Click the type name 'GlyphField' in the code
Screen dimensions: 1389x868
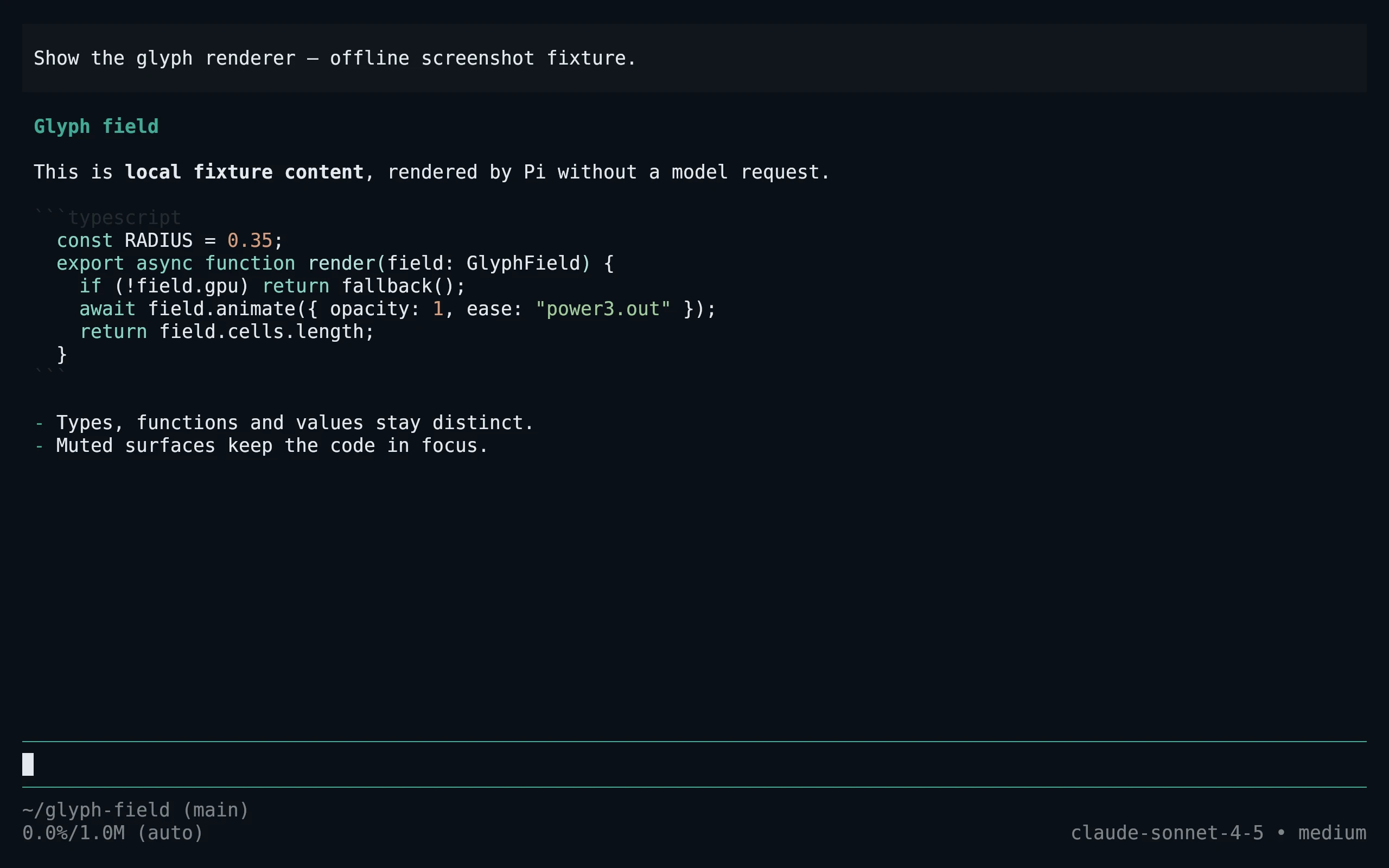pyautogui.click(x=524, y=263)
